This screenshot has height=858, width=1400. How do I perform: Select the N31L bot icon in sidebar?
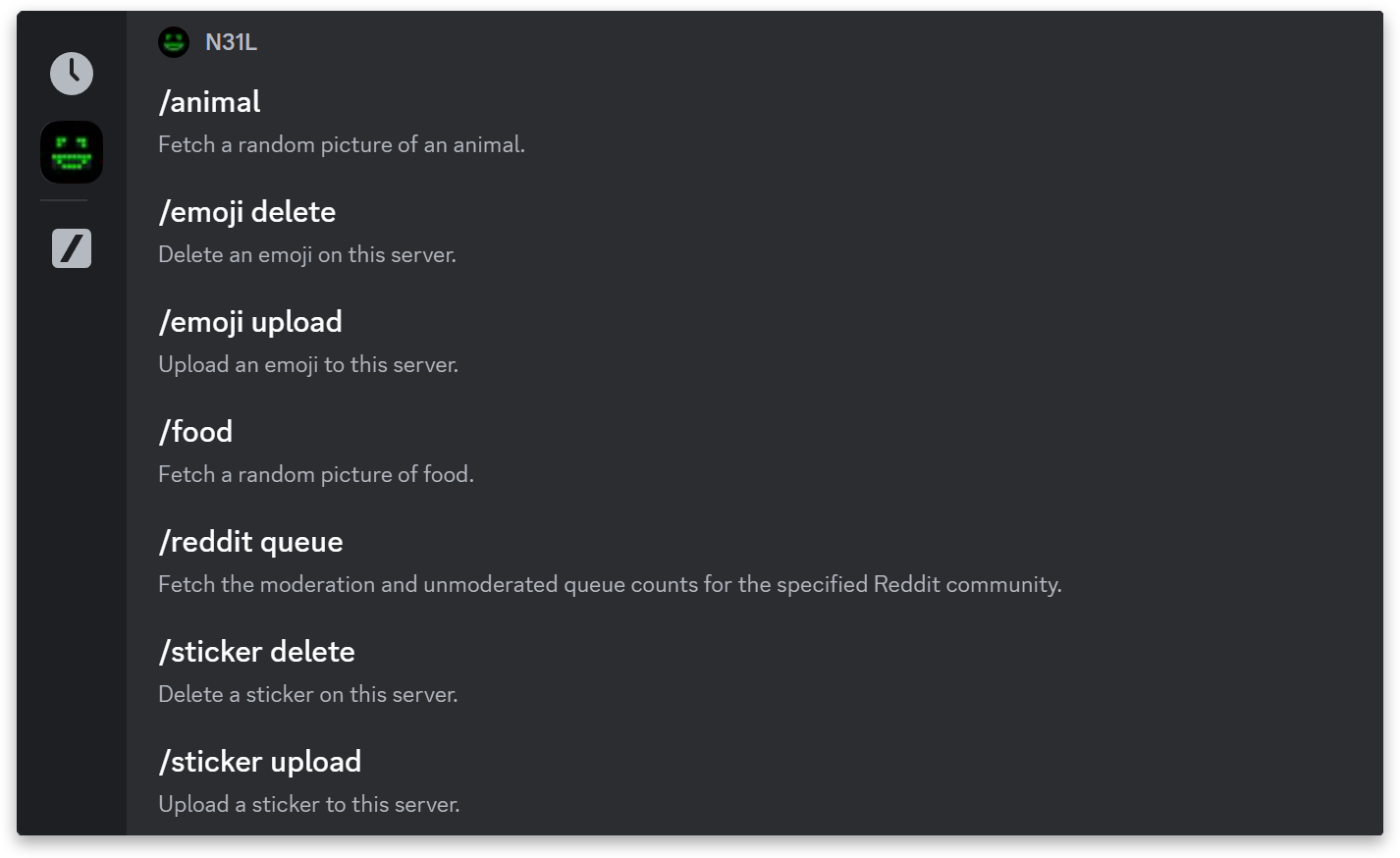72,152
